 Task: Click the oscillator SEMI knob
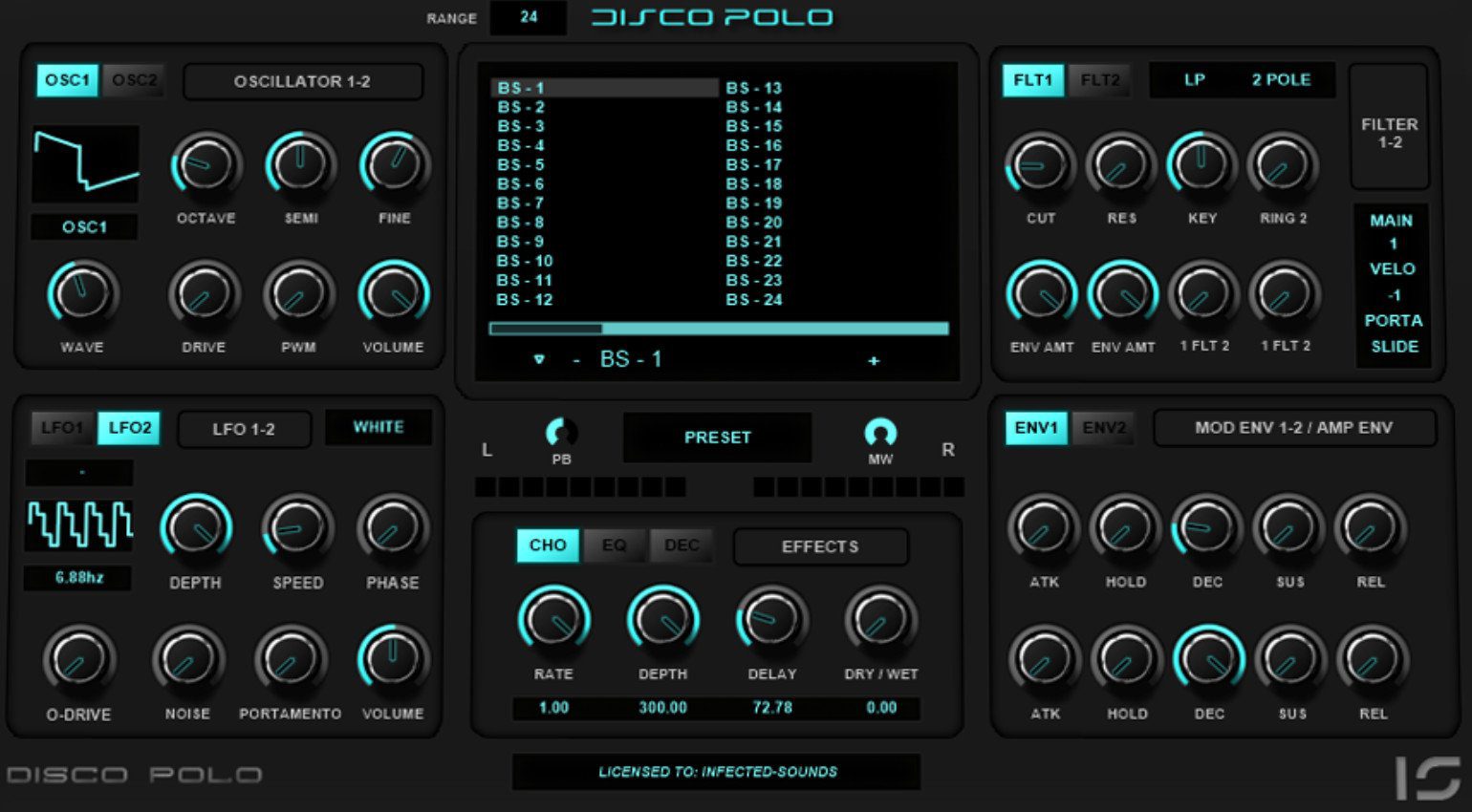300,165
